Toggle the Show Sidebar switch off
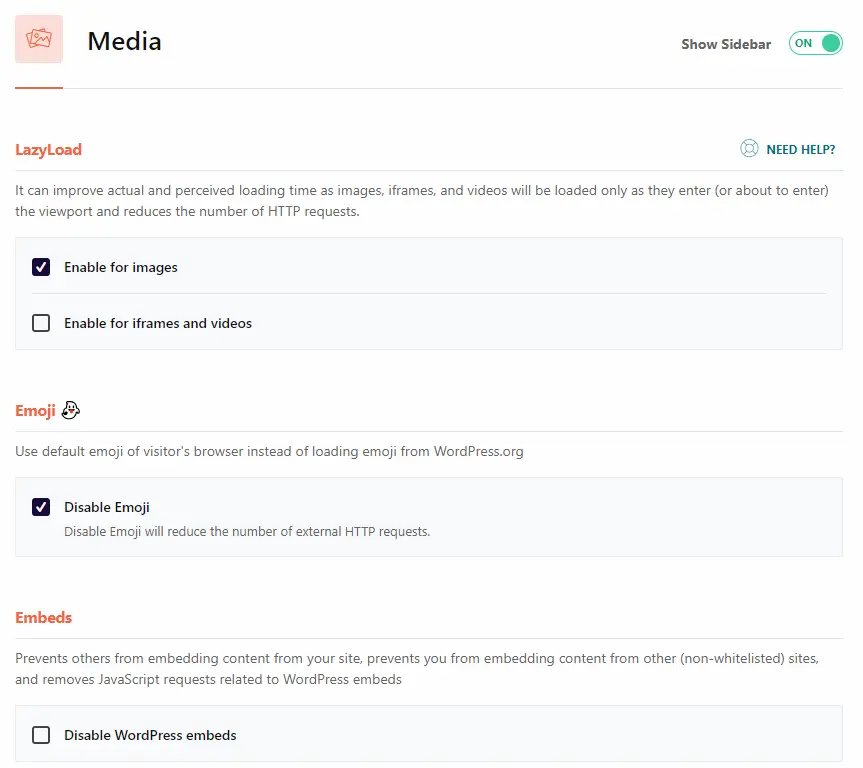The height and width of the screenshot is (768, 863). [815, 43]
